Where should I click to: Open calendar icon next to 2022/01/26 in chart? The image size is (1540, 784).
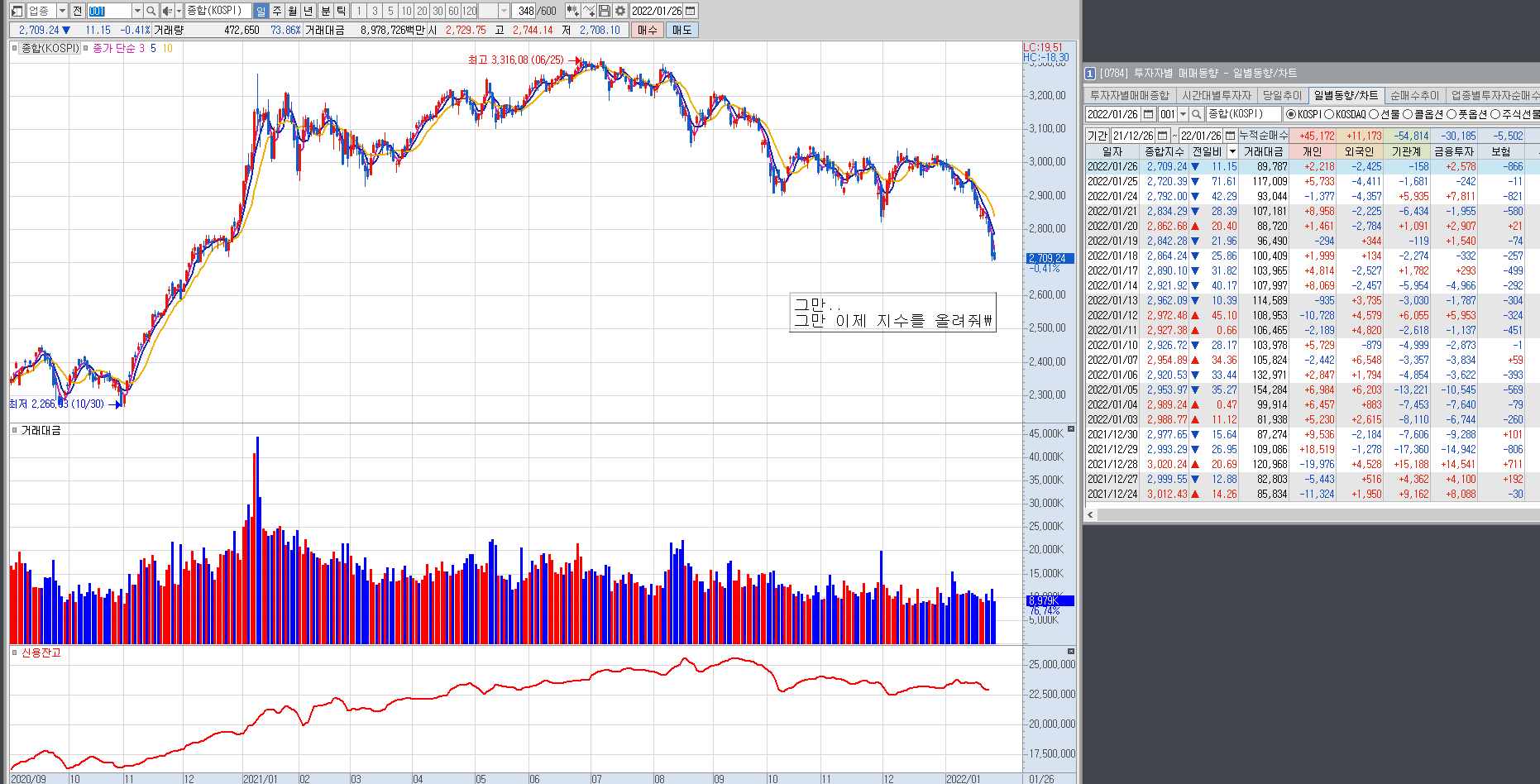(x=691, y=11)
